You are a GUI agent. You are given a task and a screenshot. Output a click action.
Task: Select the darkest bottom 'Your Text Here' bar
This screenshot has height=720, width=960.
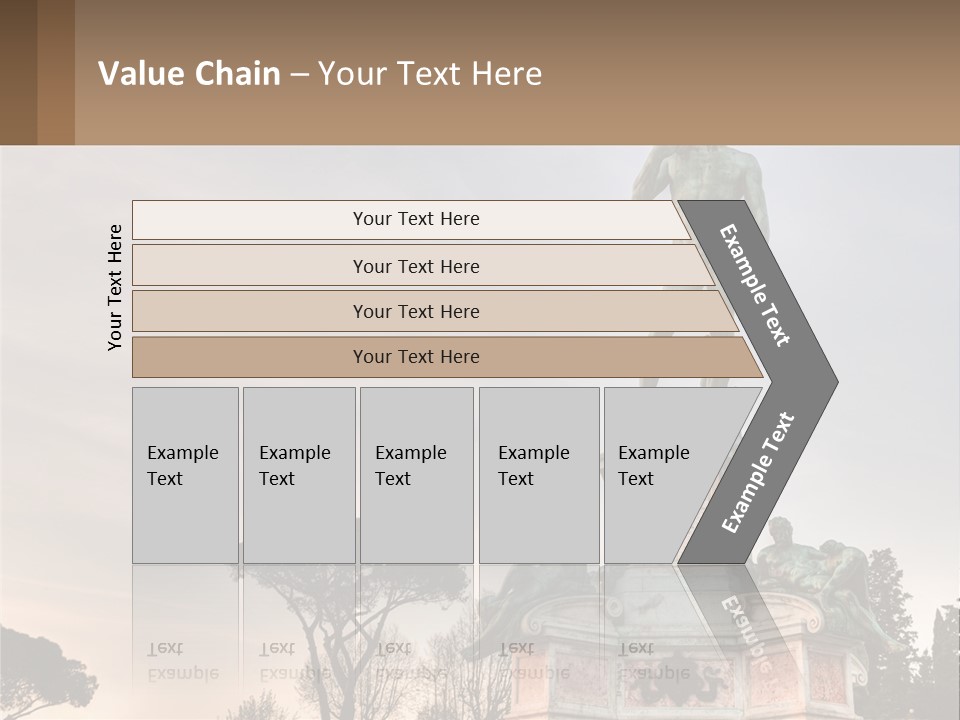coord(416,357)
